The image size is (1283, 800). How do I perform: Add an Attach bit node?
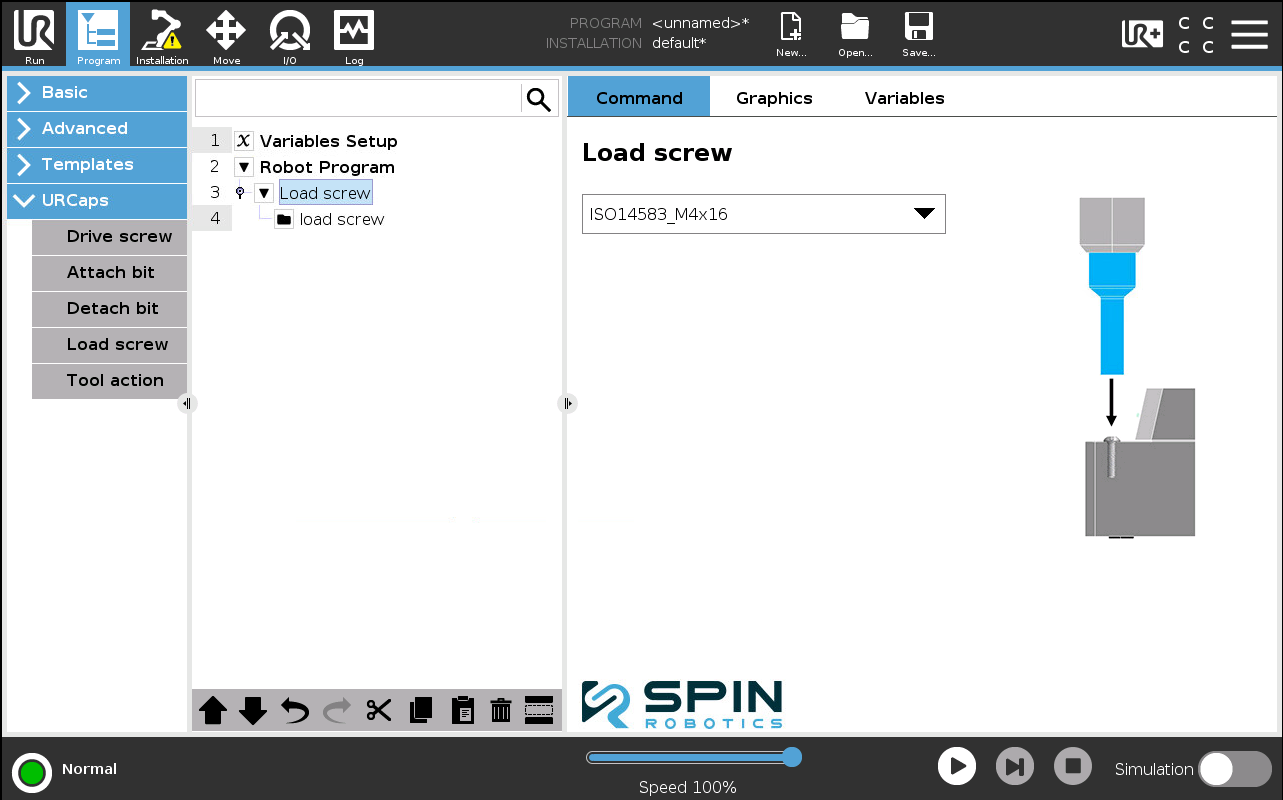[110, 273]
